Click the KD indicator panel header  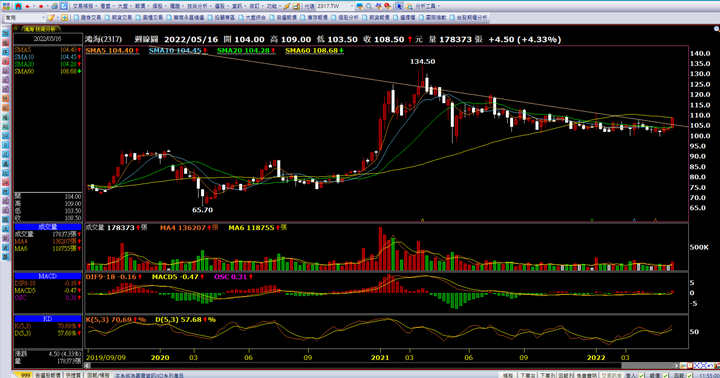(48, 318)
